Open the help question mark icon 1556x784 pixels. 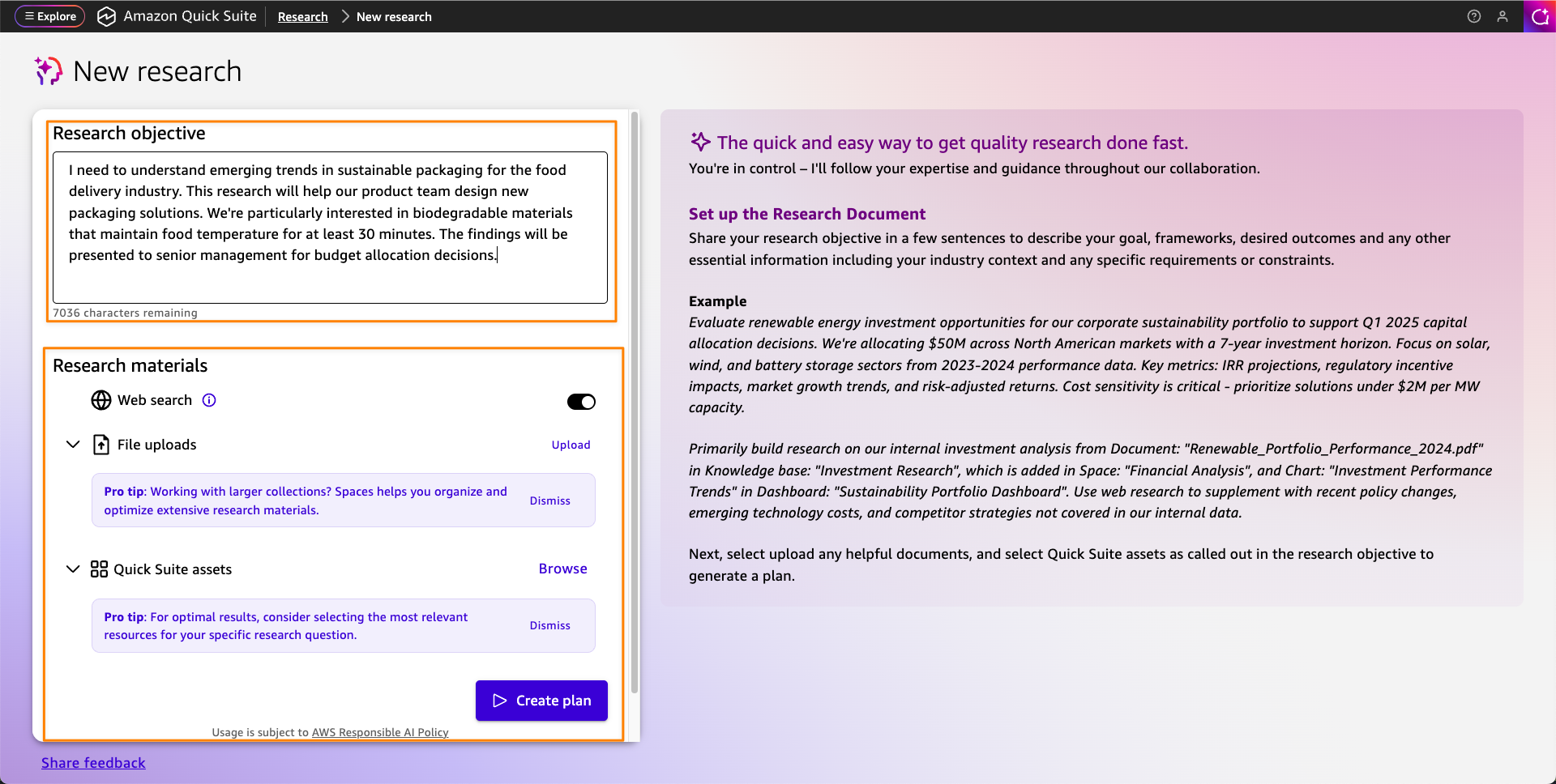pos(1474,16)
